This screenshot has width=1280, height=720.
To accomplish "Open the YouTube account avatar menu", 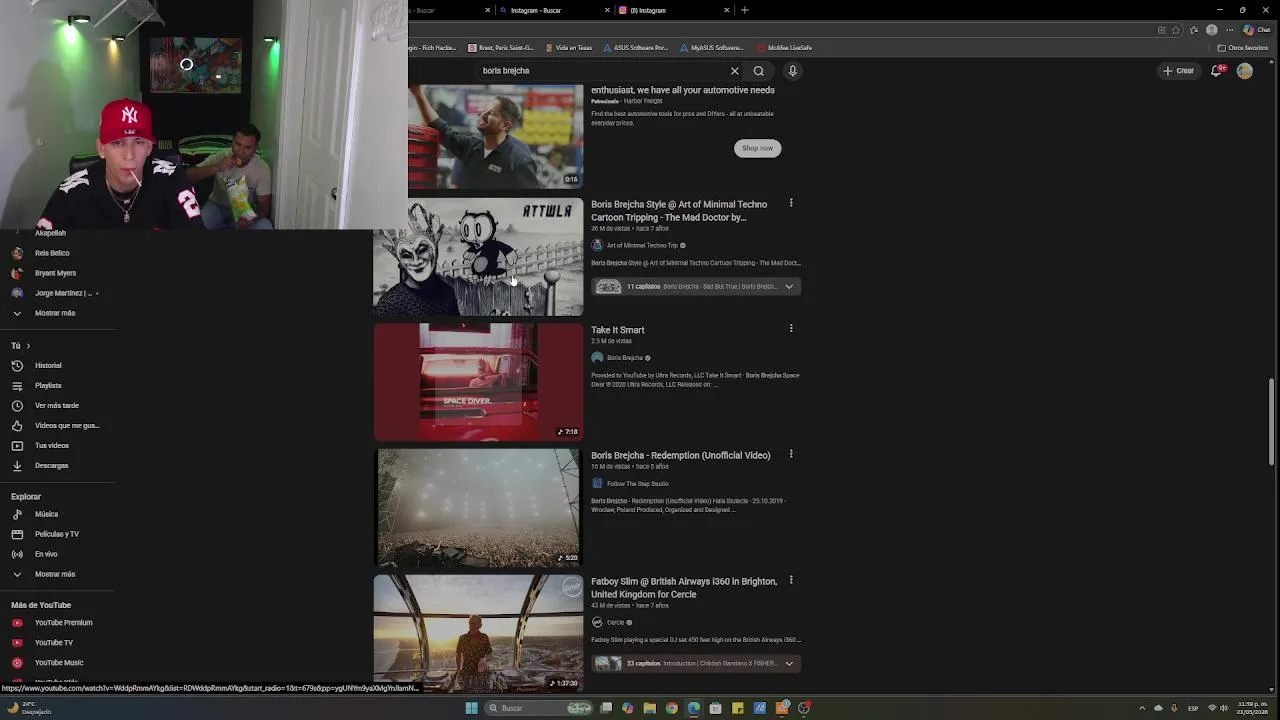I will coord(1244,71).
